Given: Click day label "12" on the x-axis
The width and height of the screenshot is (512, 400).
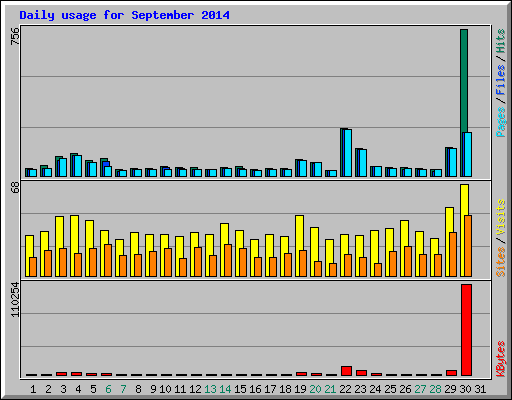Looking at the screenshot, I should [x=195, y=389].
